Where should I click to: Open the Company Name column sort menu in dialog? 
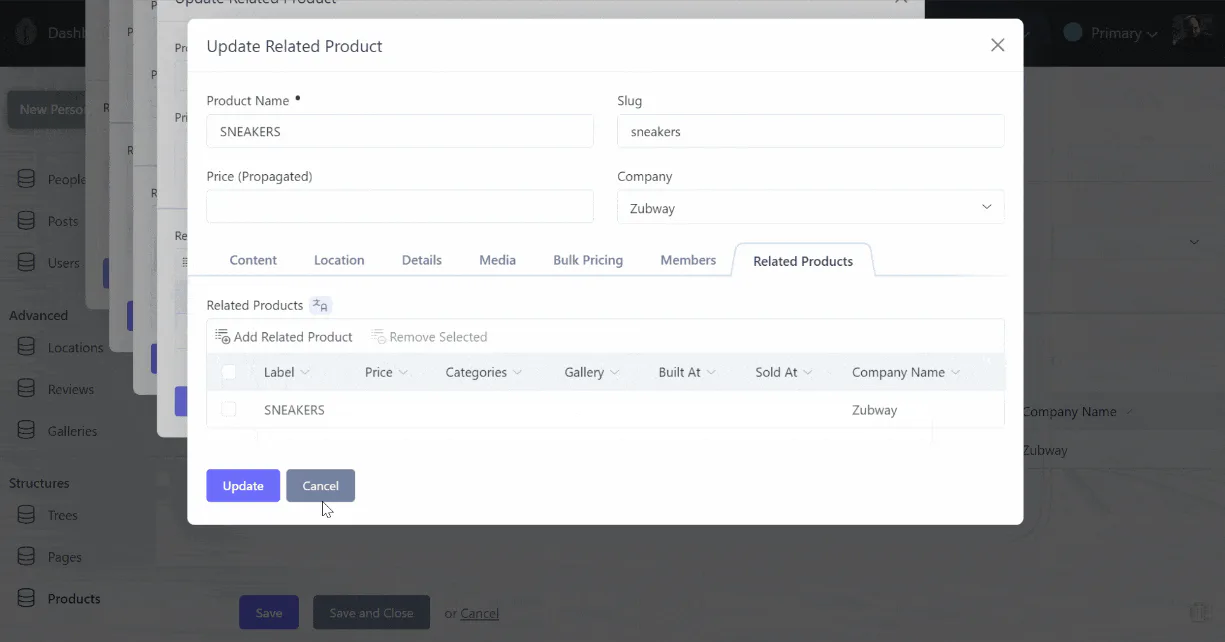pos(955,372)
